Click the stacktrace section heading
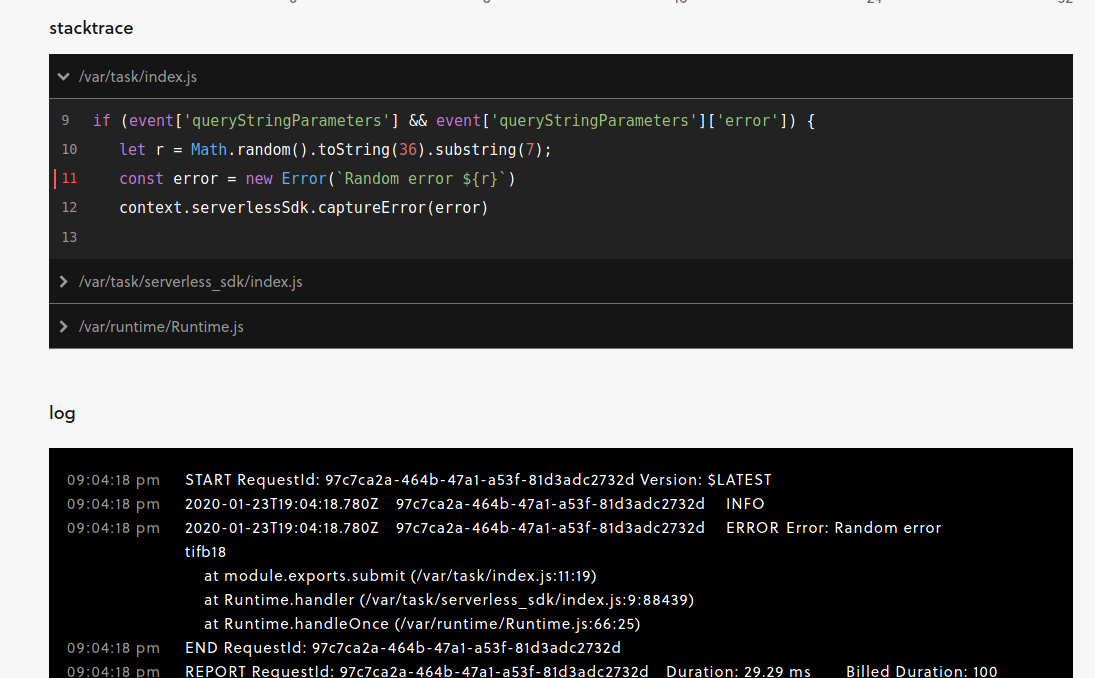The height and width of the screenshot is (678, 1095). click(x=91, y=28)
